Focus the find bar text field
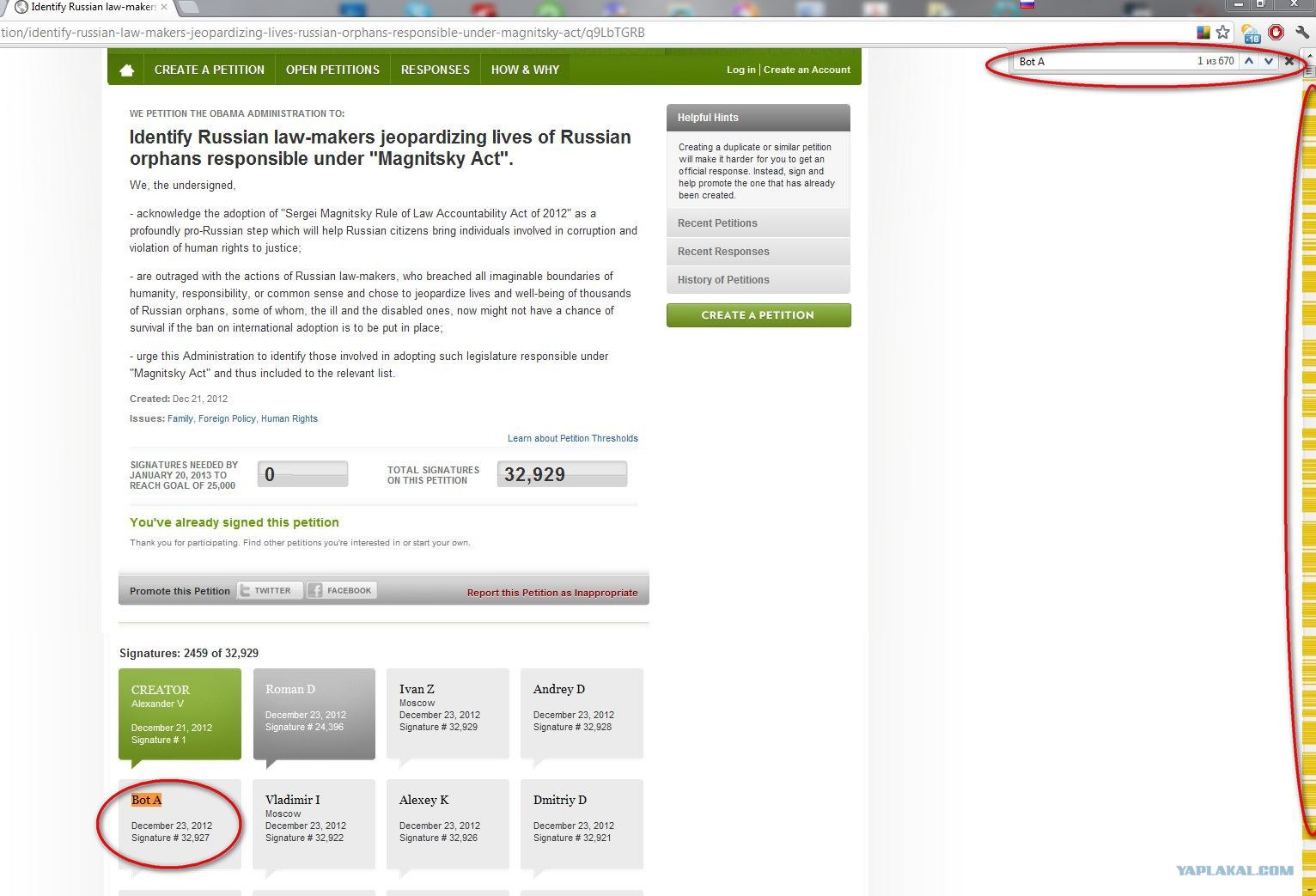Screen dimensions: 1316x896 tap(1104, 61)
